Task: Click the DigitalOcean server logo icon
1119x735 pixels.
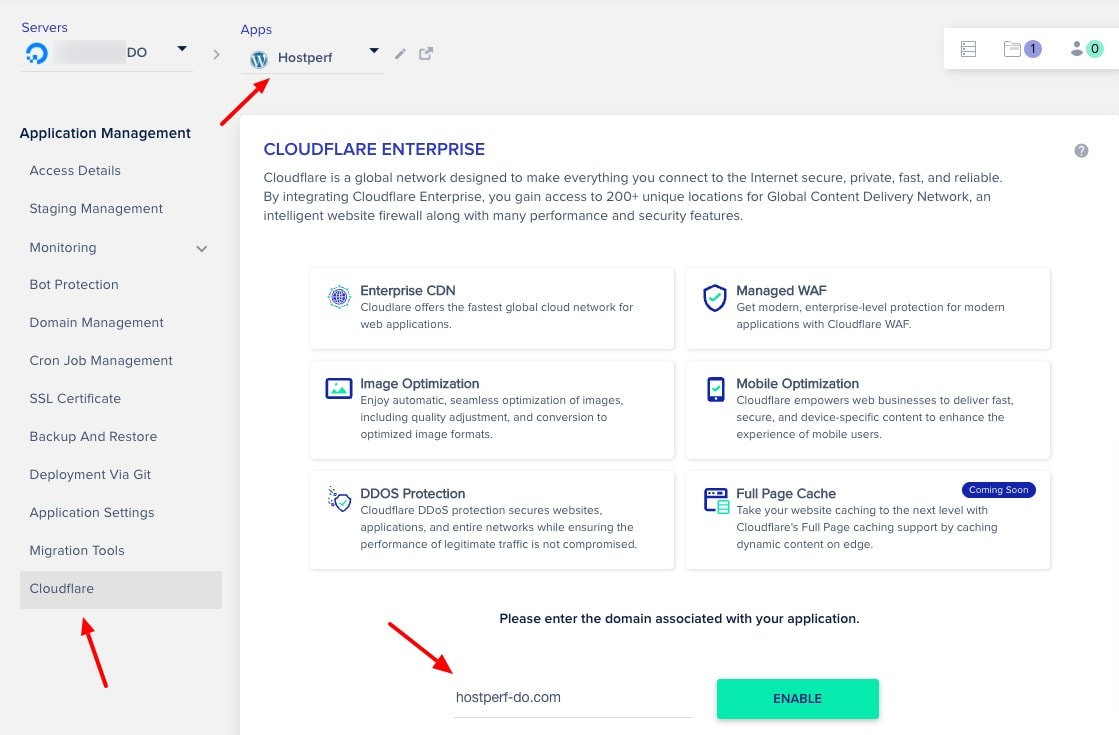Action: [36, 53]
